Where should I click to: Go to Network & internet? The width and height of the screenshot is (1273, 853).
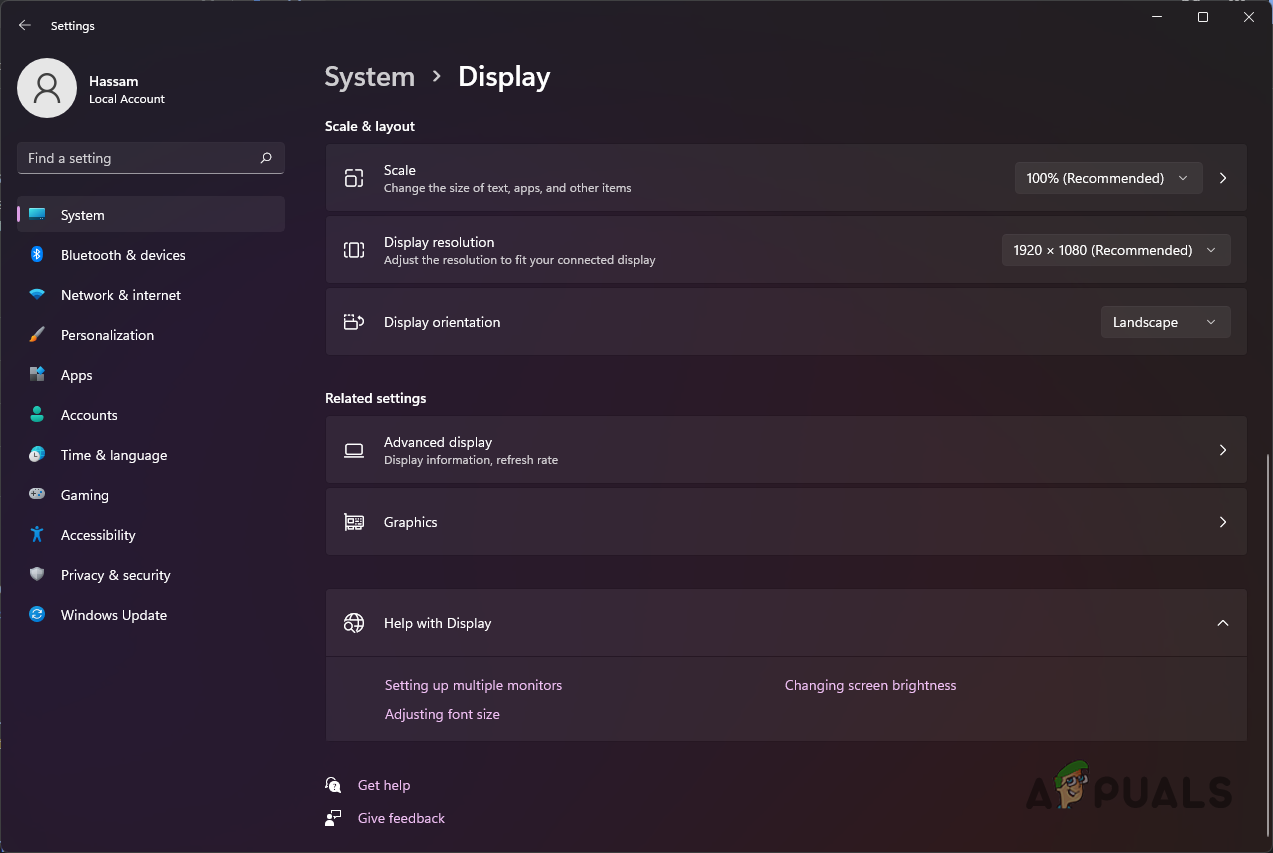tap(151, 295)
